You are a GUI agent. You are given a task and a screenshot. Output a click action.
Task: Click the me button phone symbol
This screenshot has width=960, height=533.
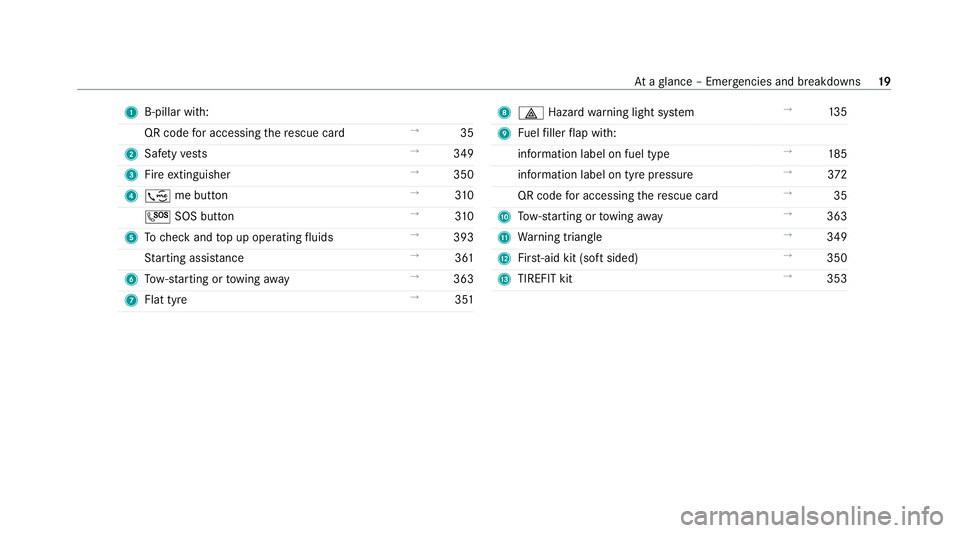[x=157, y=196]
